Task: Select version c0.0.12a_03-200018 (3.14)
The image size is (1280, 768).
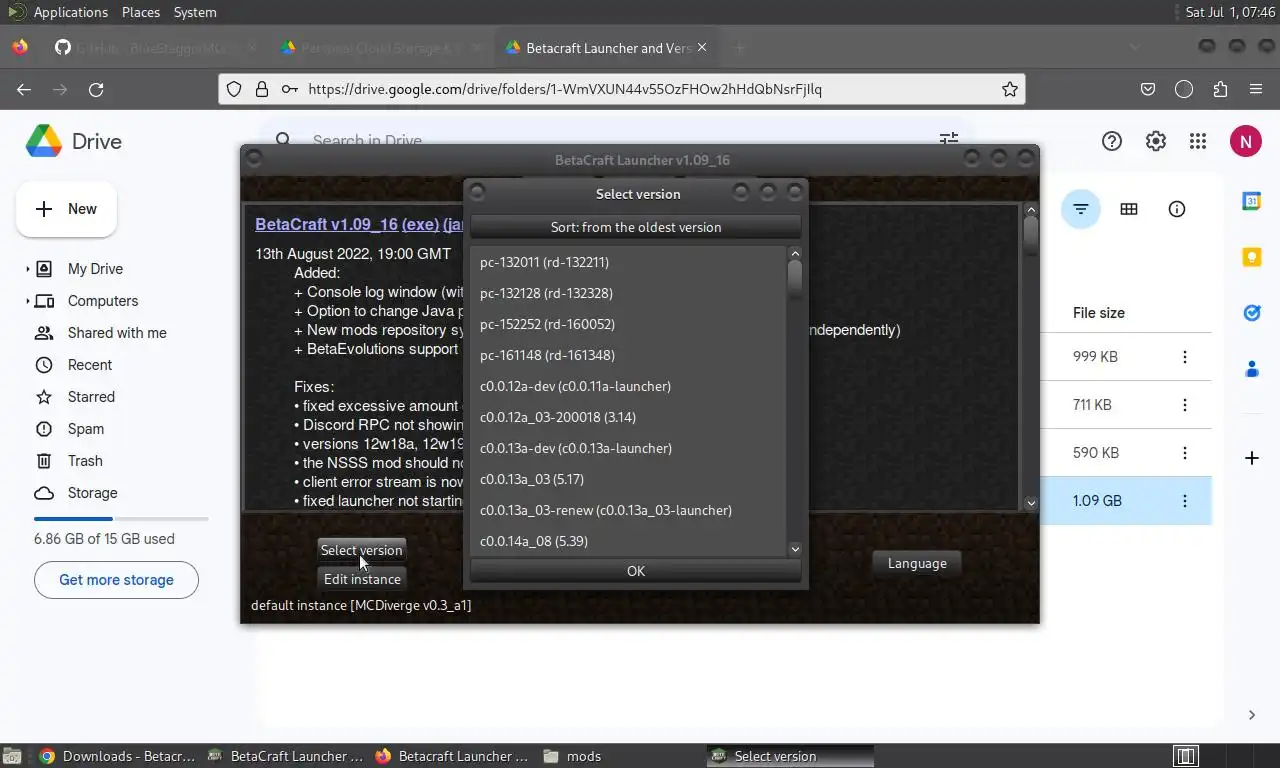Action: 628,417
